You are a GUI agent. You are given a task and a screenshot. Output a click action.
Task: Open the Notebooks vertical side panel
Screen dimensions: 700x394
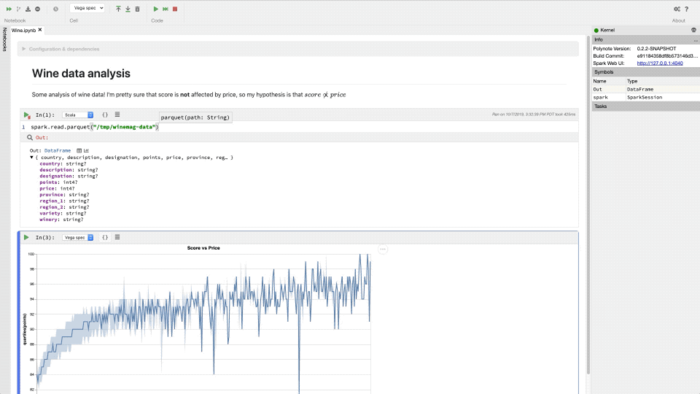tap(4, 39)
